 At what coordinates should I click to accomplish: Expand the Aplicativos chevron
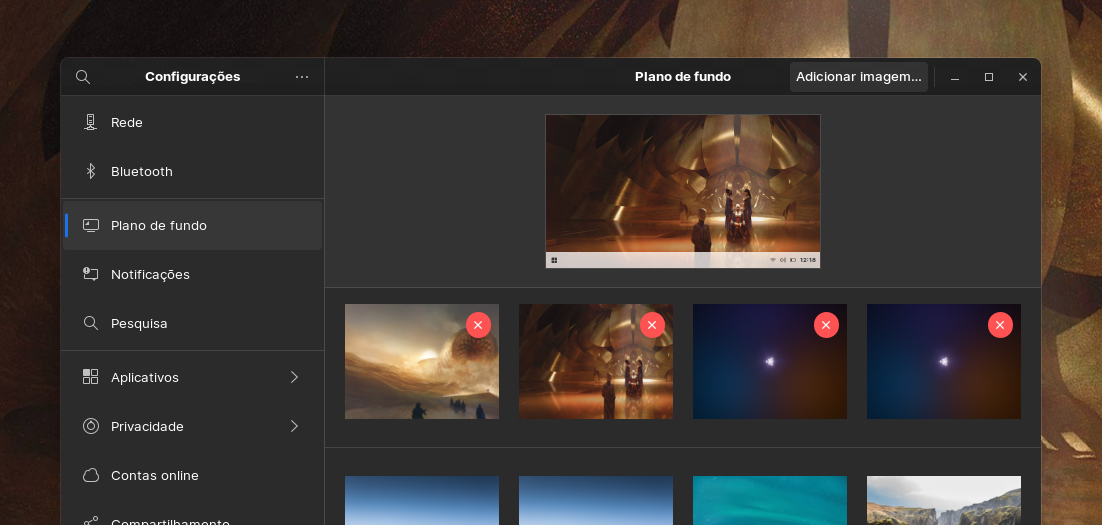pyautogui.click(x=294, y=377)
